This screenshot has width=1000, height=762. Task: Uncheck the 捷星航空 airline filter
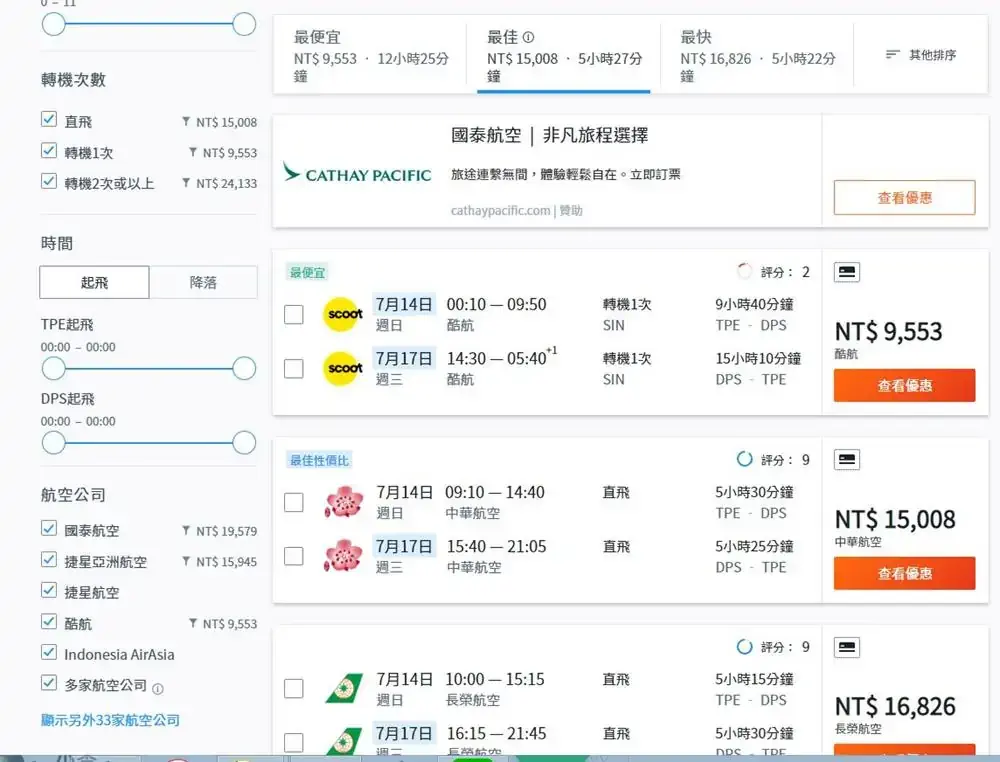click(48, 590)
